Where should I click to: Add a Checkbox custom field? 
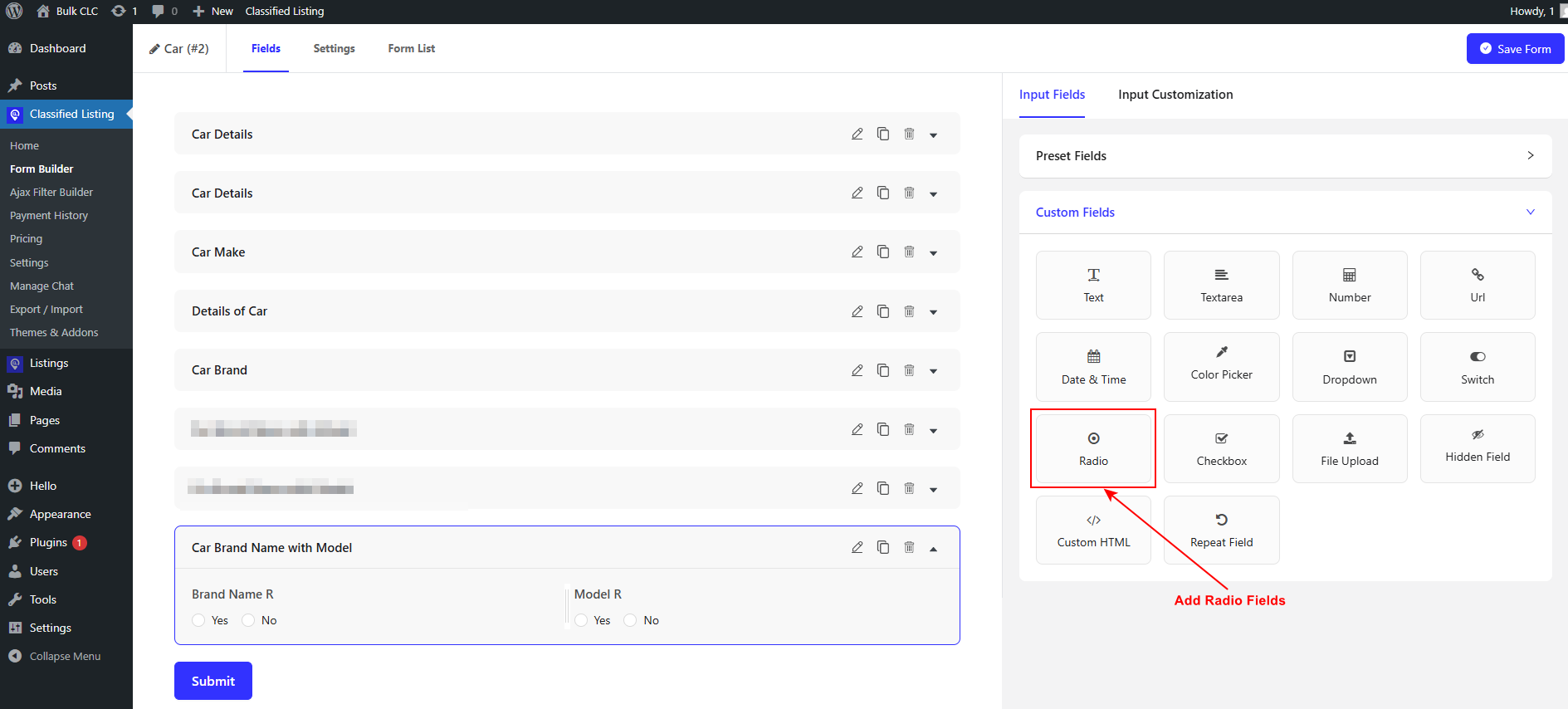click(1221, 448)
